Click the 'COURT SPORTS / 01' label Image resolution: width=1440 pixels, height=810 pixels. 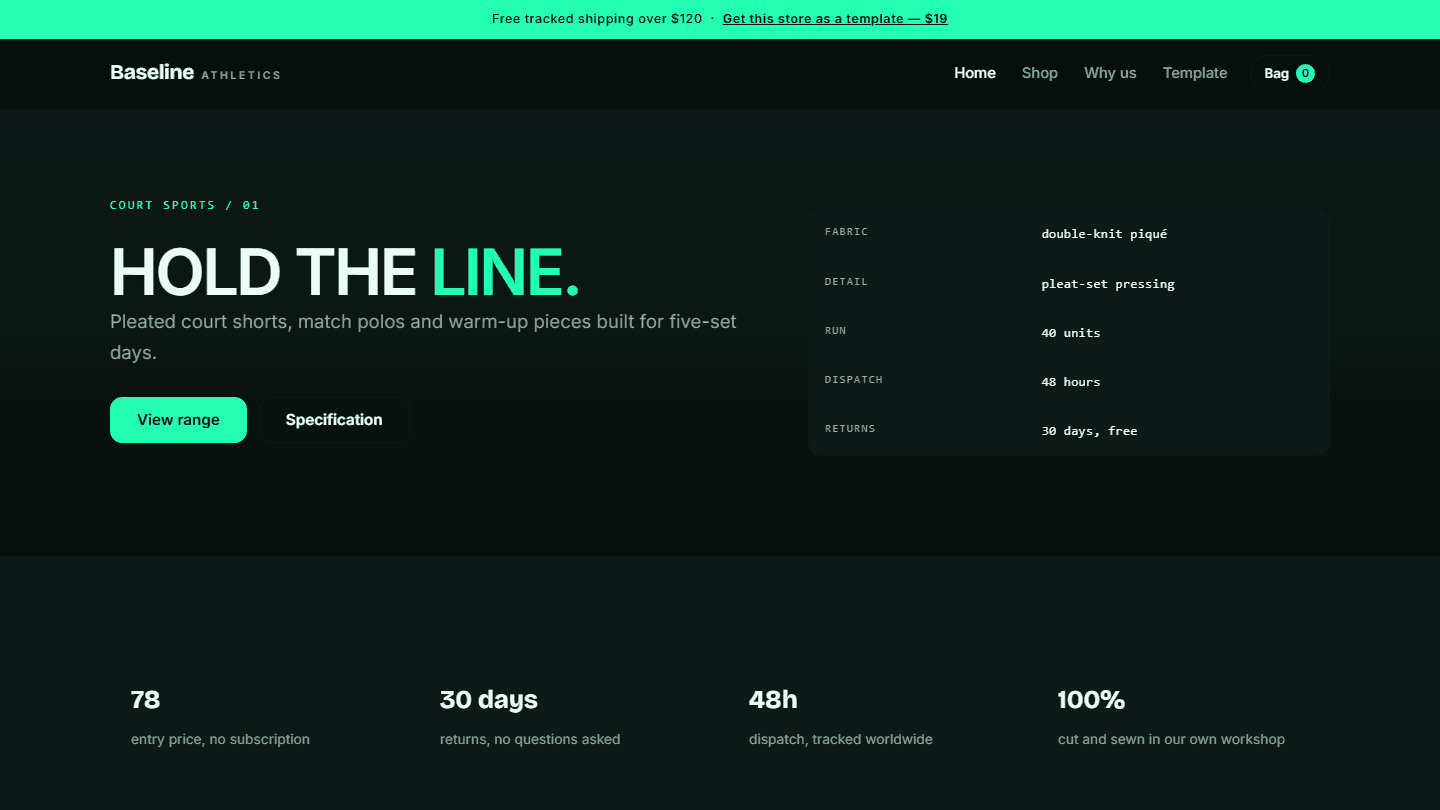[x=185, y=205]
